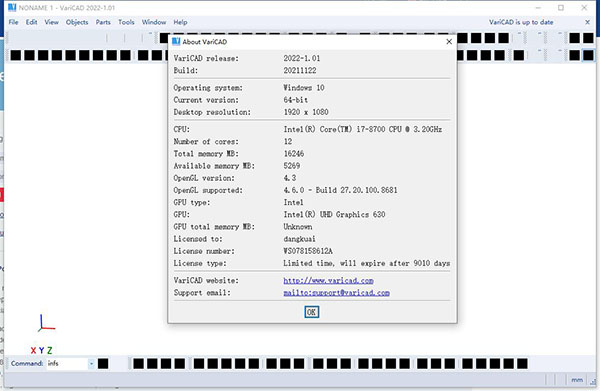Select the release value '2022-1.01'
The image size is (600, 391).
[x=302, y=59]
